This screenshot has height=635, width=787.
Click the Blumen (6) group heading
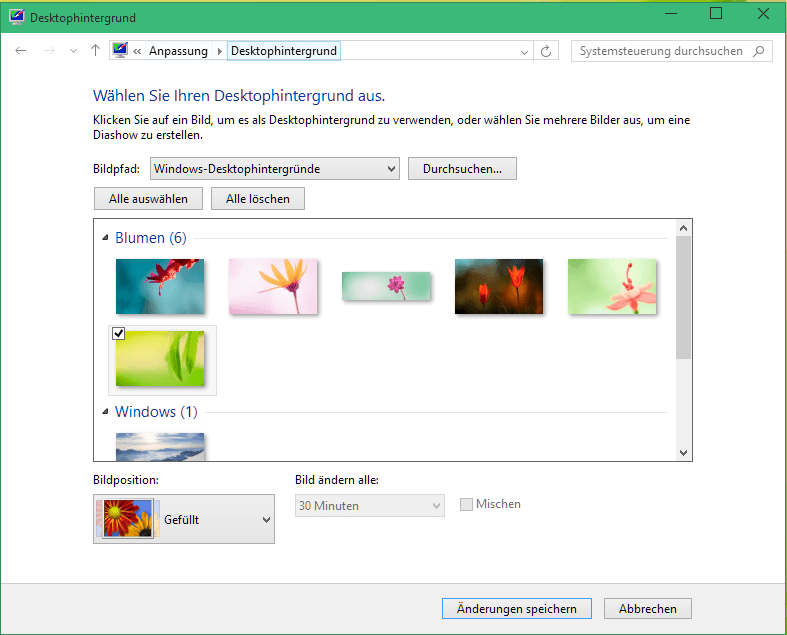tap(151, 237)
